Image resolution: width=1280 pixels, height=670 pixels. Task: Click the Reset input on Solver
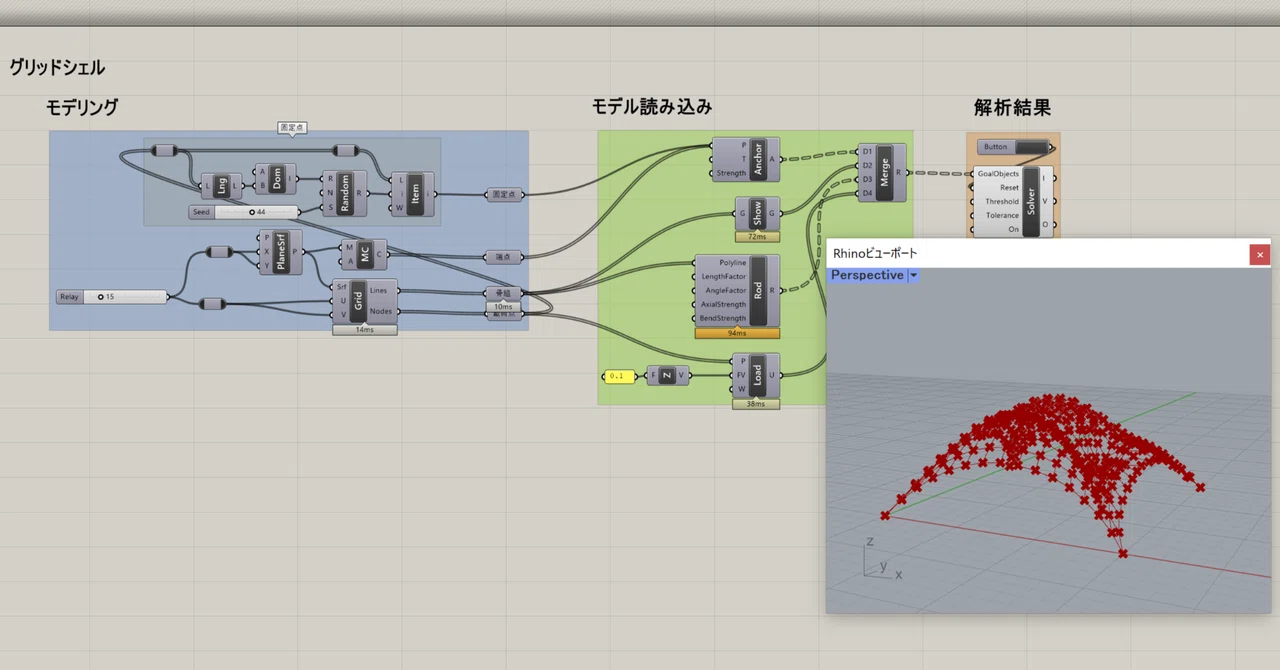click(1009, 188)
